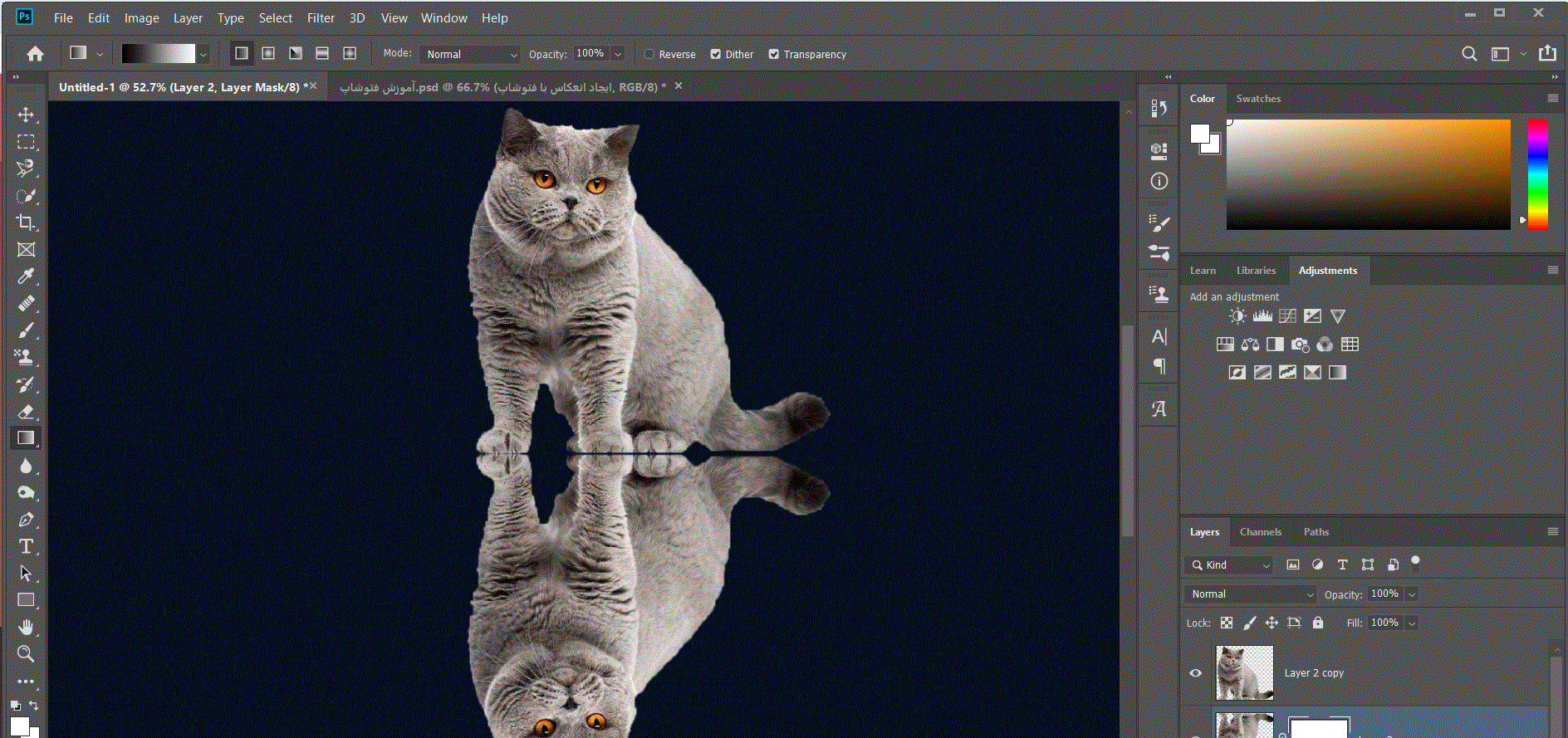Select the Crop tool

tap(26, 222)
